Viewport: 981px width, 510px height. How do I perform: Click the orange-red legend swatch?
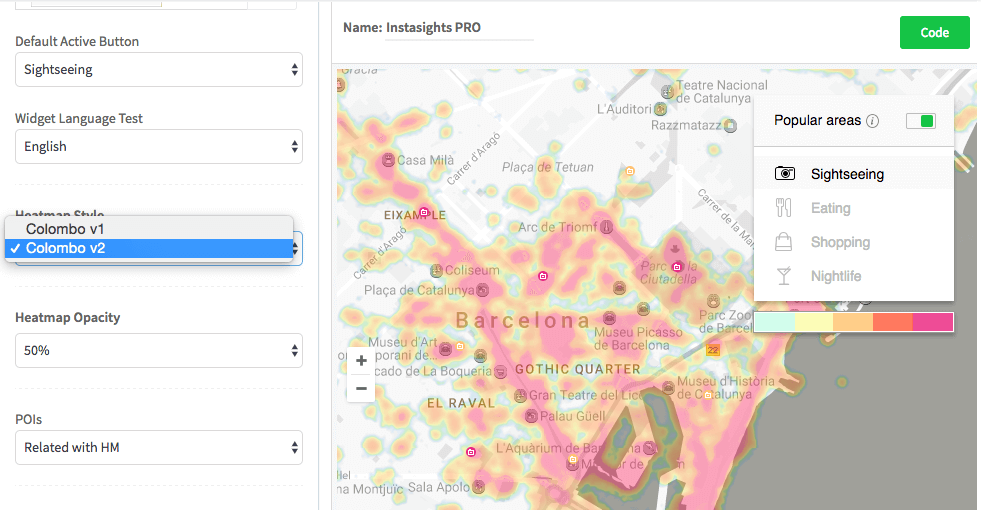(x=893, y=322)
